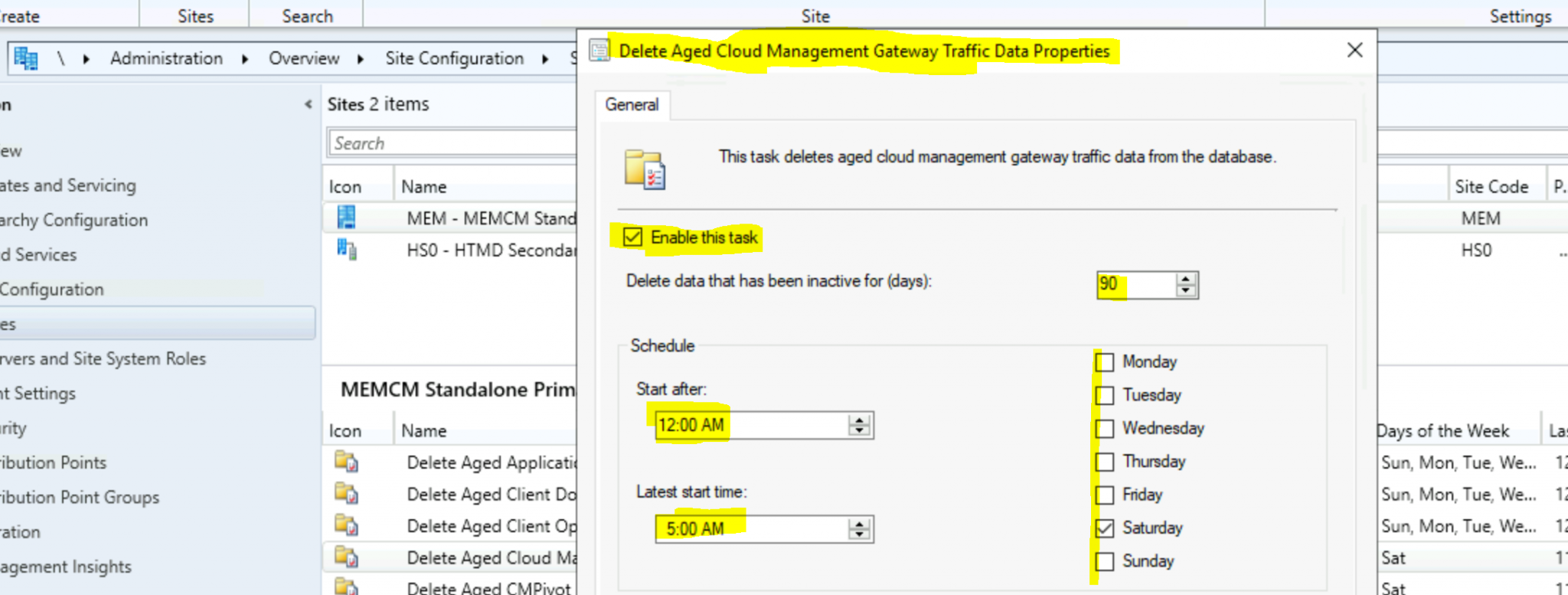The height and width of the screenshot is (595, 1568).
Task: Toggle the Enable this task checkbox
Action: (632, 237)
